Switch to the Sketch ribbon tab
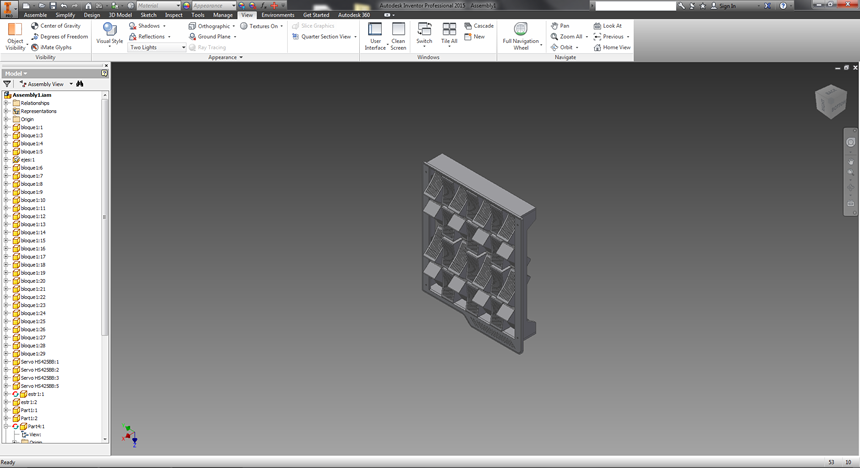 149,15
